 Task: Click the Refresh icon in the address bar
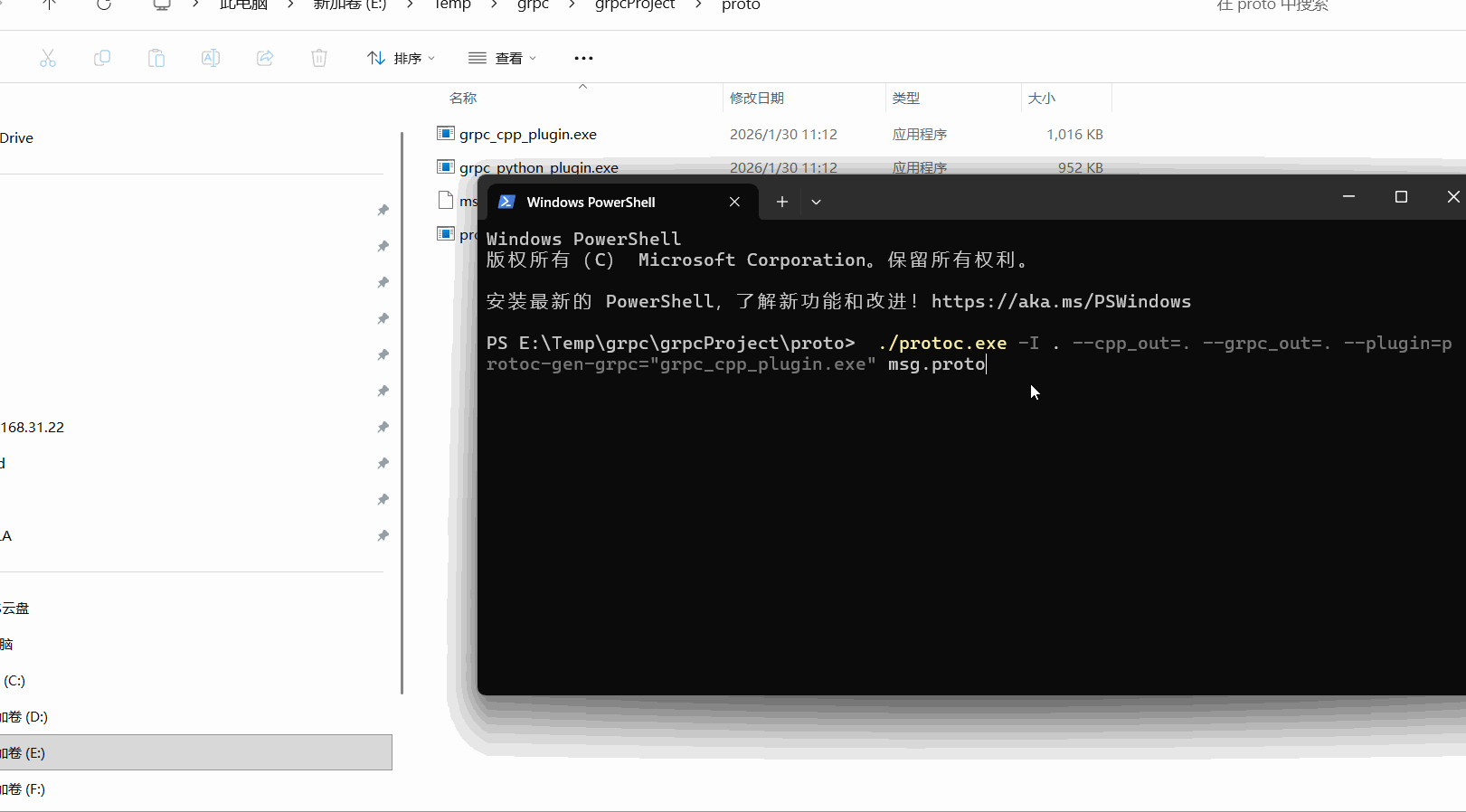click(x=104, y=5)
